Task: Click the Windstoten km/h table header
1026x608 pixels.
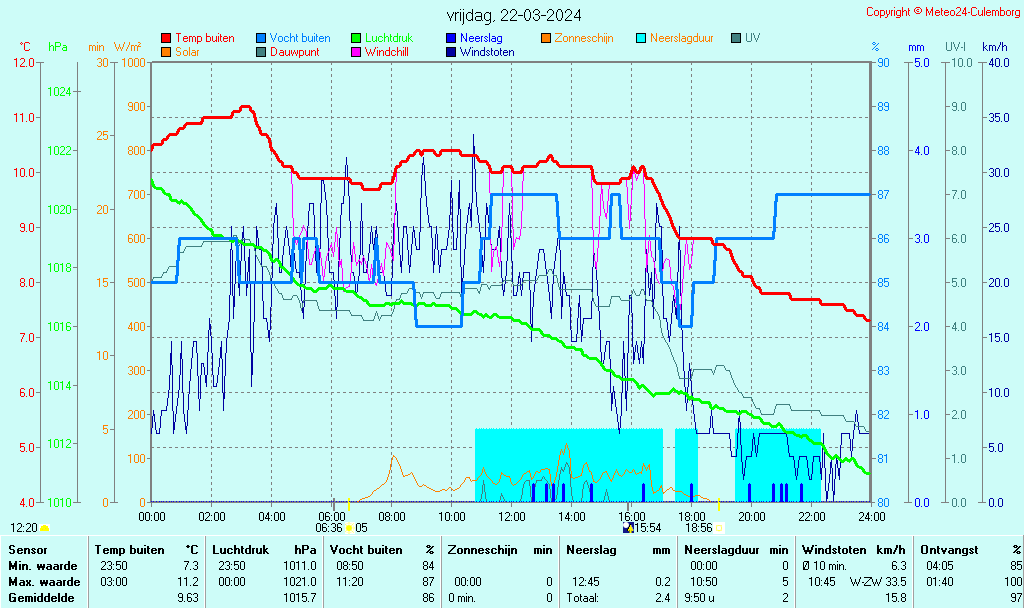Action: click(x=832, y=550)
